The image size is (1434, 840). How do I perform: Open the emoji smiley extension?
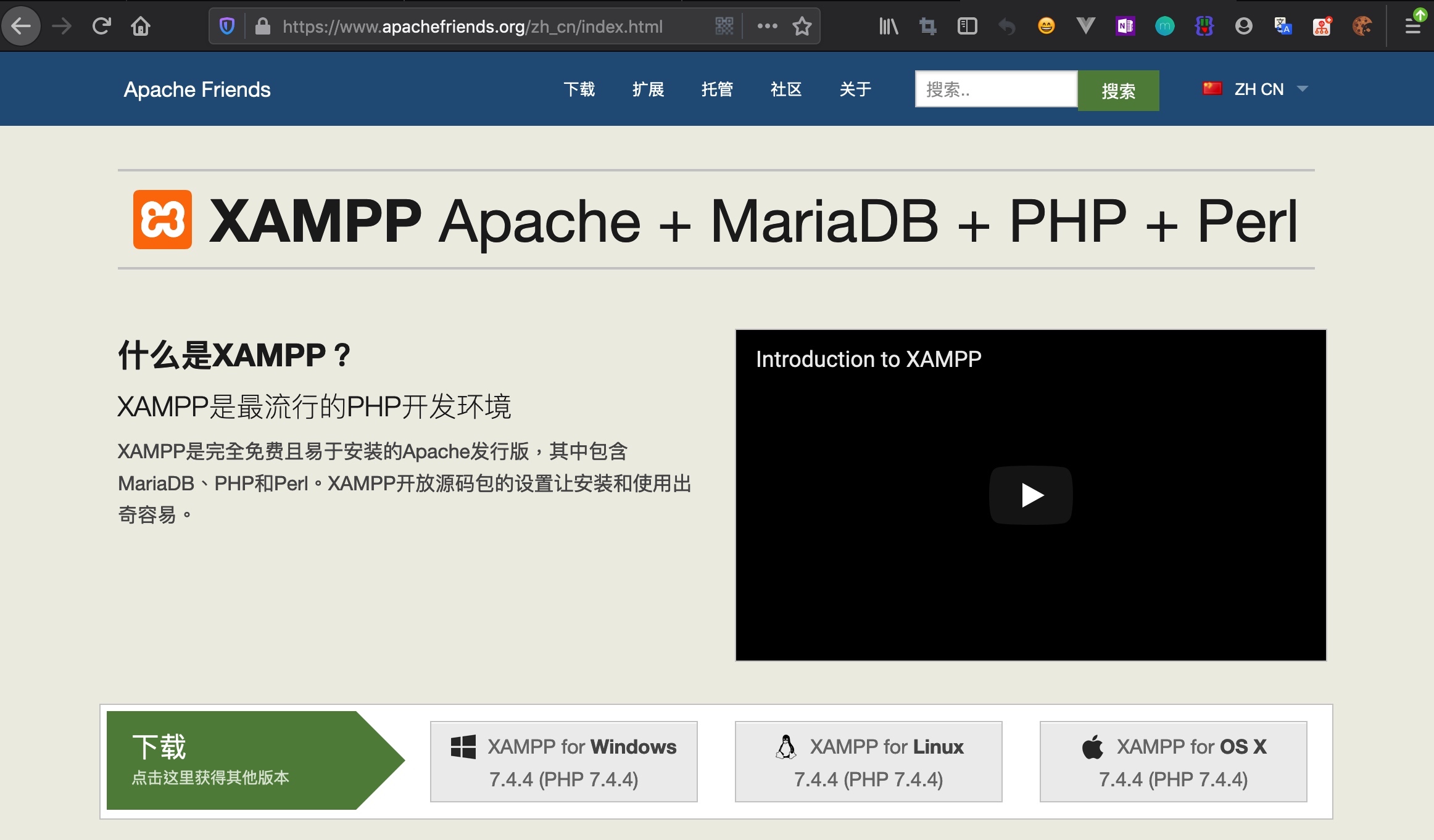1046,26
